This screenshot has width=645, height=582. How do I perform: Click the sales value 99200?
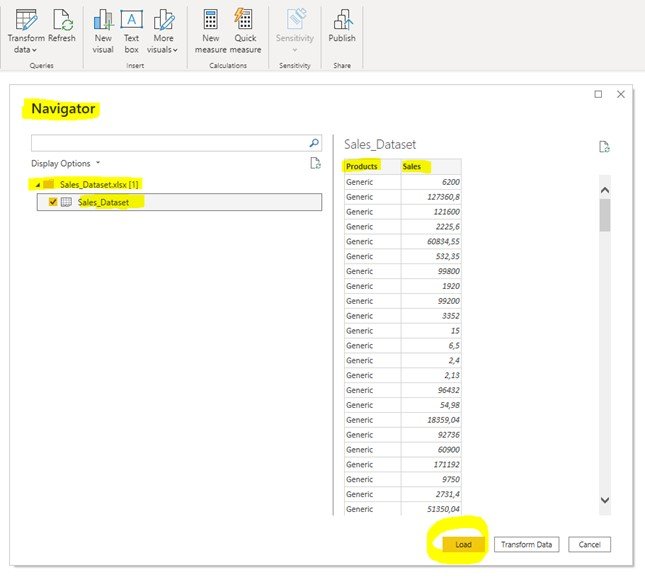click(x=449, y=301)
